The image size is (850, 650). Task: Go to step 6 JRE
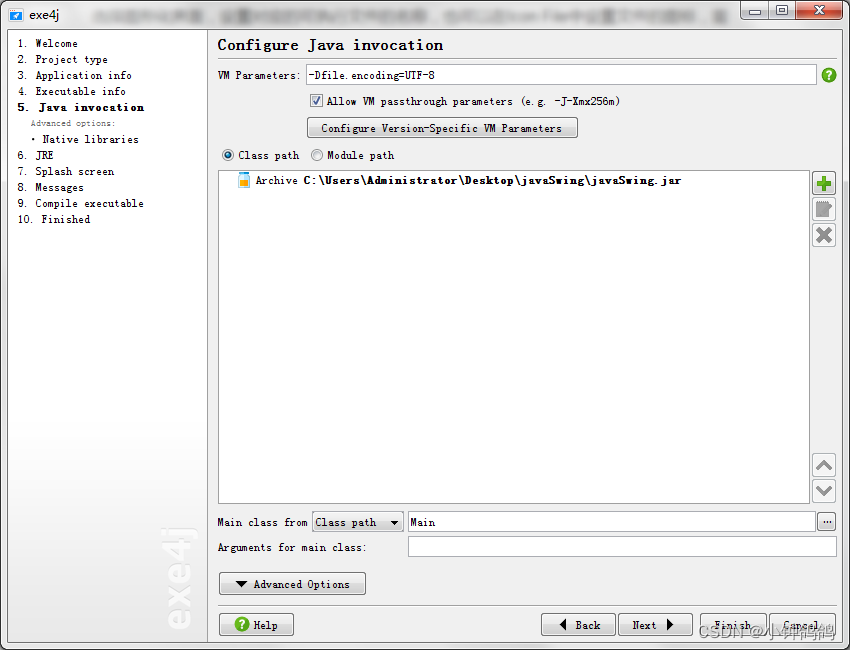35,156
